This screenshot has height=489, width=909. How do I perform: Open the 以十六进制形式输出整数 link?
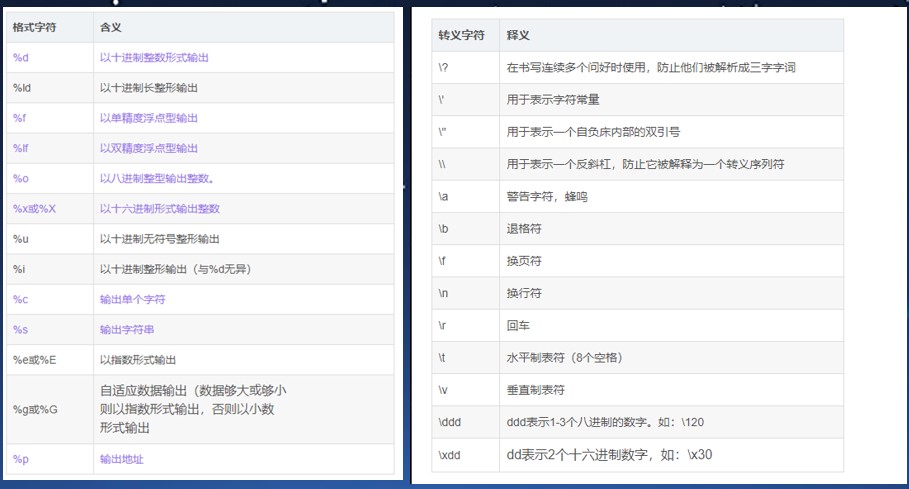click(159, 208)
